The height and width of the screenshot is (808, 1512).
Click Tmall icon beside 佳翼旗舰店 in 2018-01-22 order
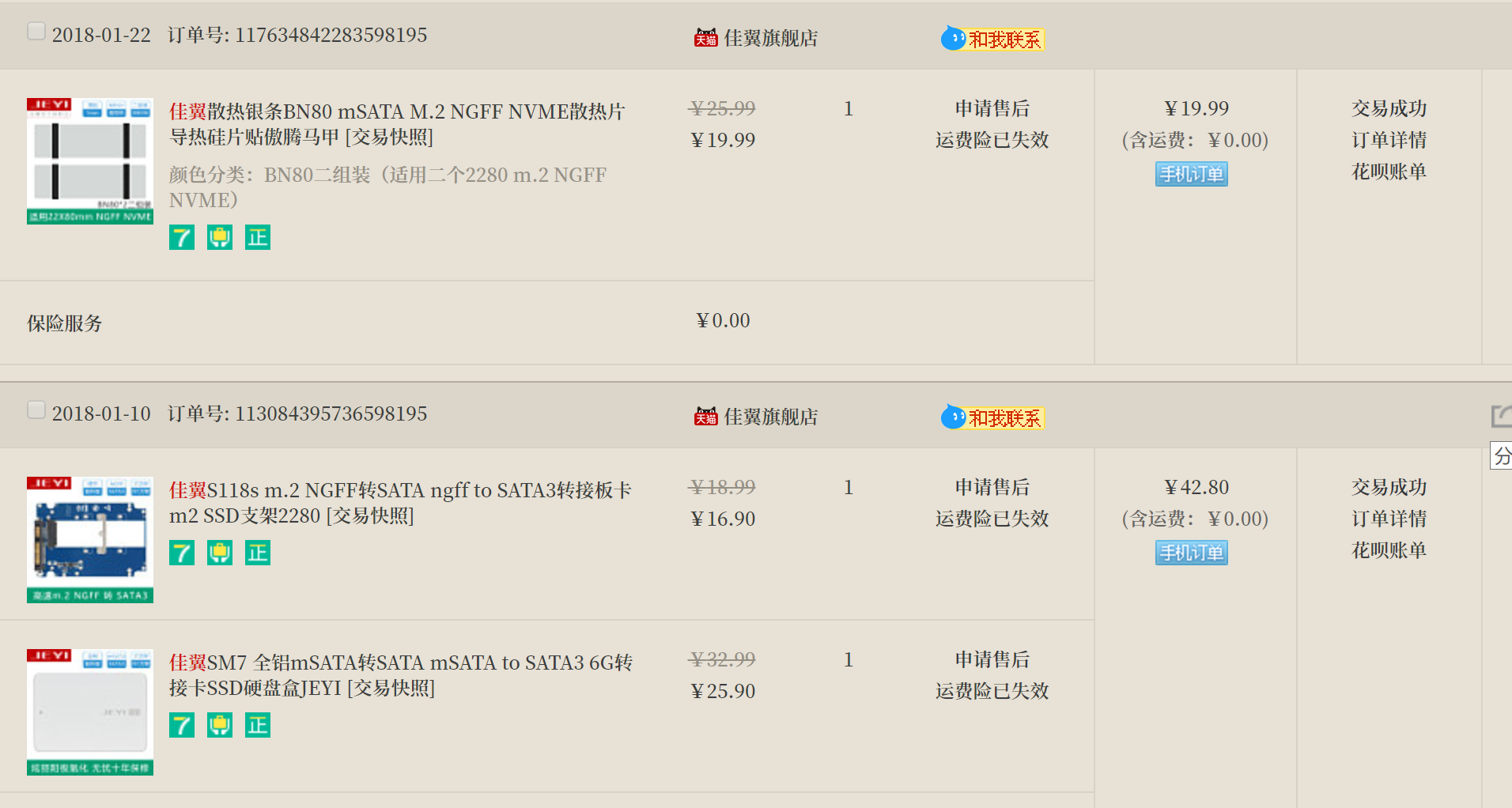(x=705, y=38)
